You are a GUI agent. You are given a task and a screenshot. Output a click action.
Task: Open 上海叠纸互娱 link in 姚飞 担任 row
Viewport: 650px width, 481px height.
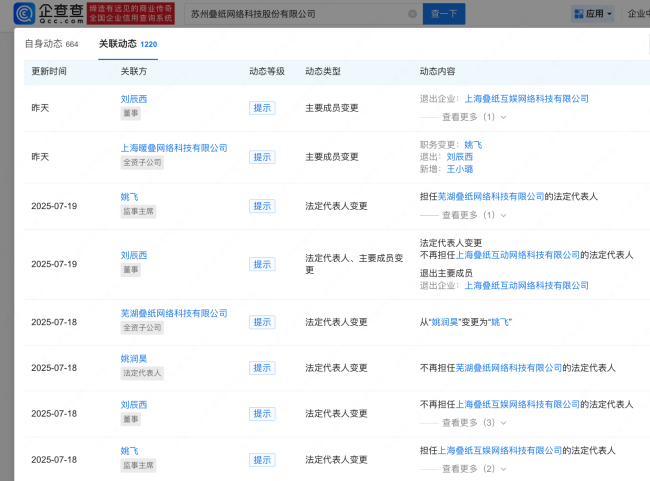pyautogui.click(x=500, y=450)
